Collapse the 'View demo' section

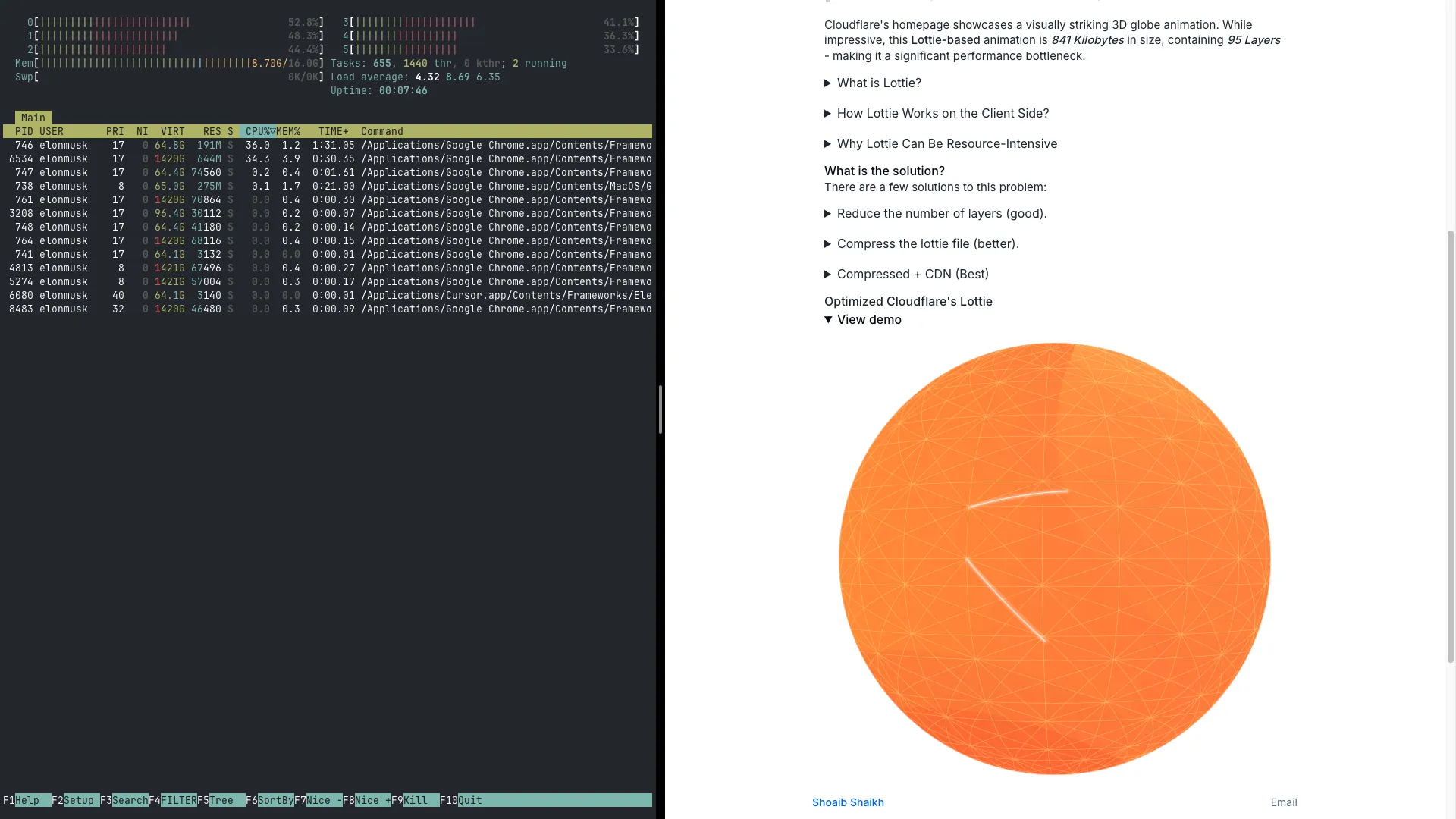click(x=868, y=320)
